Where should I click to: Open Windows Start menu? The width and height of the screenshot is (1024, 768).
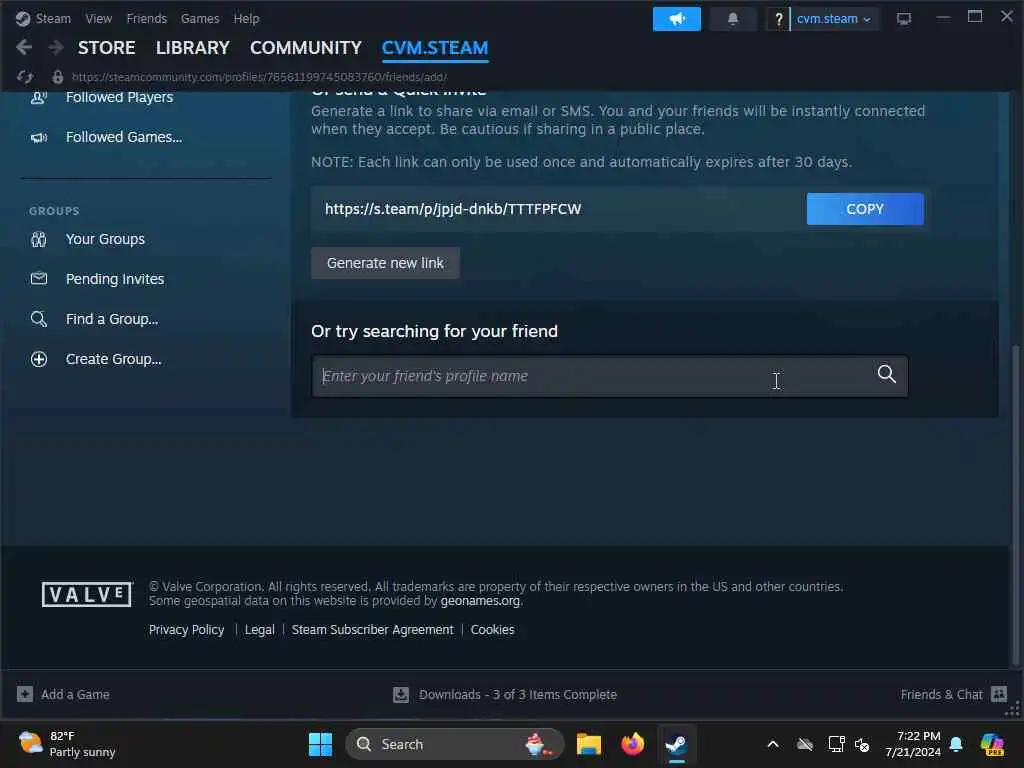click(x=320, y=744)
